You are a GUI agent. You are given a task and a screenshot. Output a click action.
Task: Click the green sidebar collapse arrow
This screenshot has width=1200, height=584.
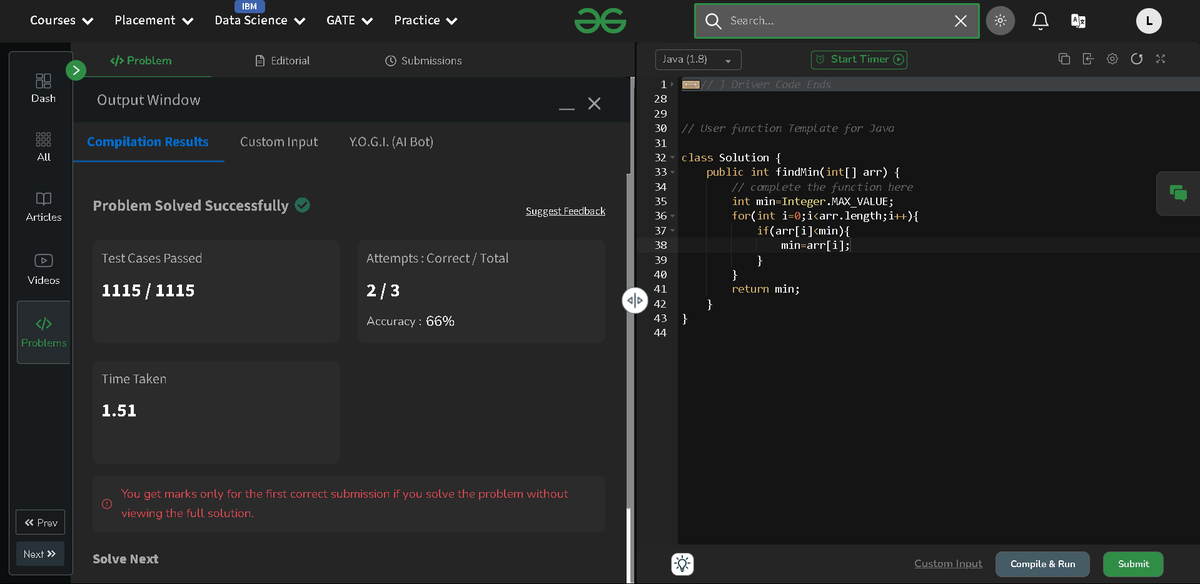tap(76, 70)
